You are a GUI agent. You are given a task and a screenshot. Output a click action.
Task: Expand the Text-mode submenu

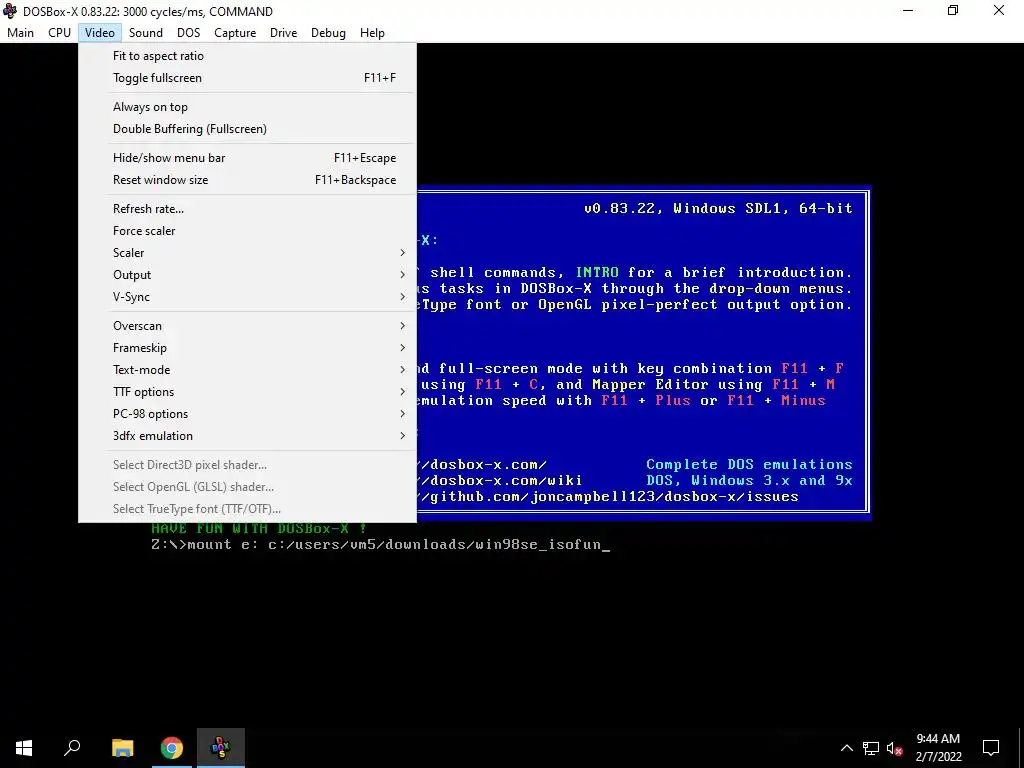click(247, 370)
